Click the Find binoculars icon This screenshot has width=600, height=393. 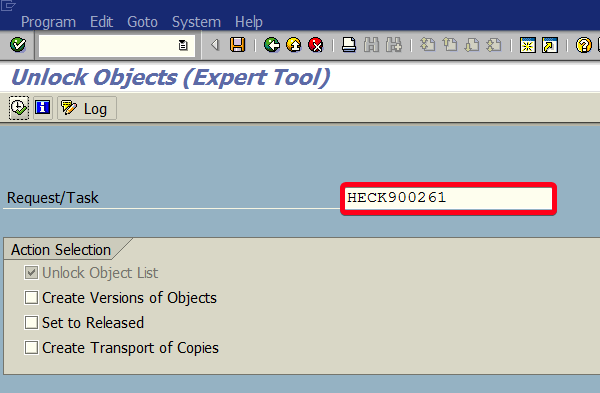371,45
